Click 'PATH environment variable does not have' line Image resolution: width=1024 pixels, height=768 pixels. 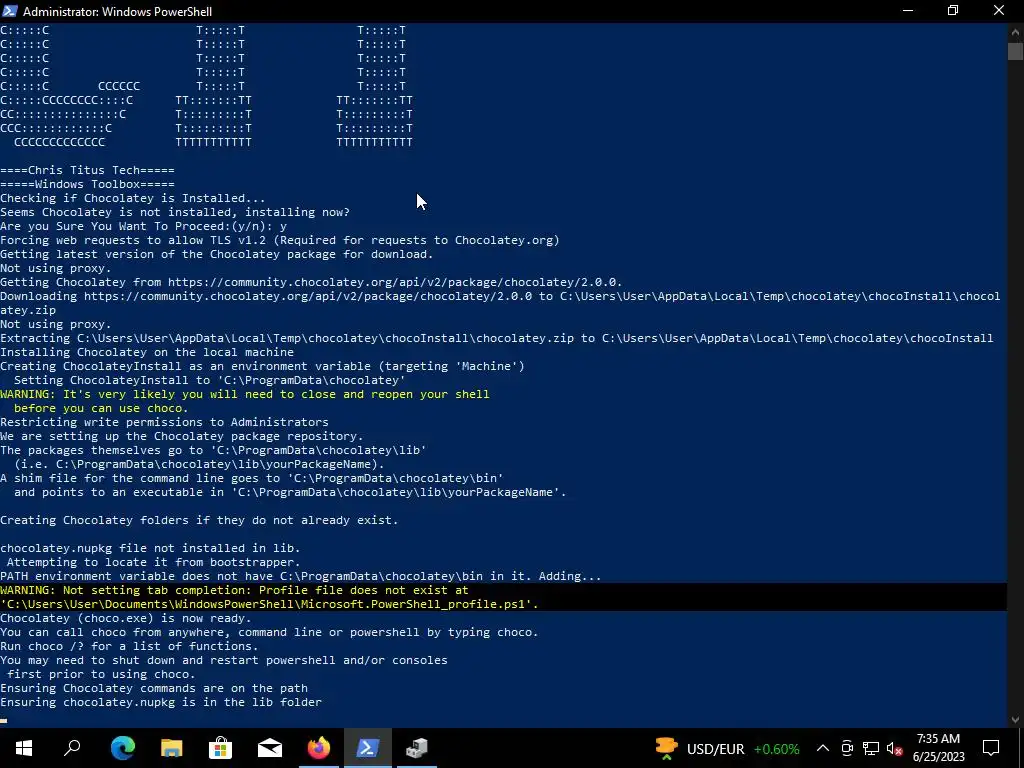(x=300, y=577)
